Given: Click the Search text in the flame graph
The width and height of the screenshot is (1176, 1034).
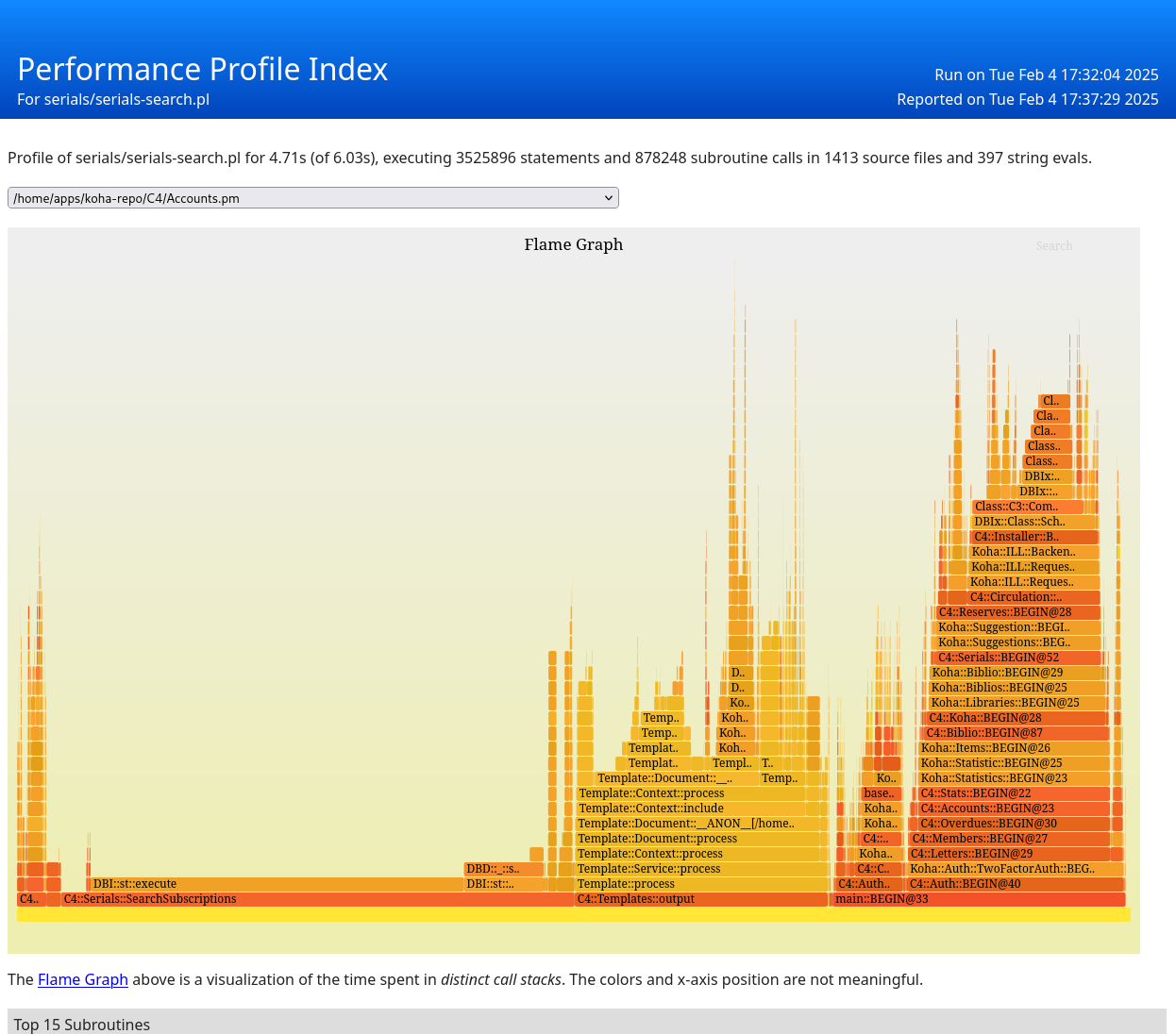Looking at the screenshot, I should tap(1053, 246).
